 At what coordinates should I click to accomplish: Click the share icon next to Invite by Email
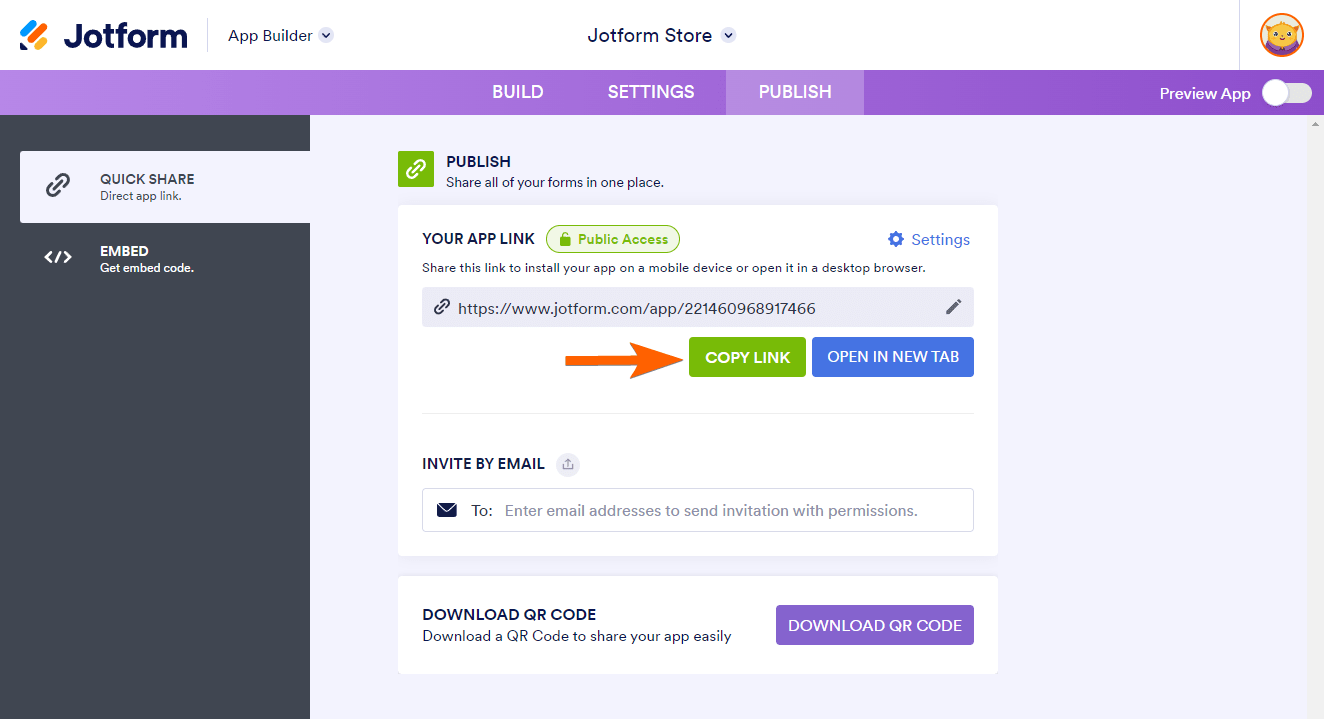(568, 464)
